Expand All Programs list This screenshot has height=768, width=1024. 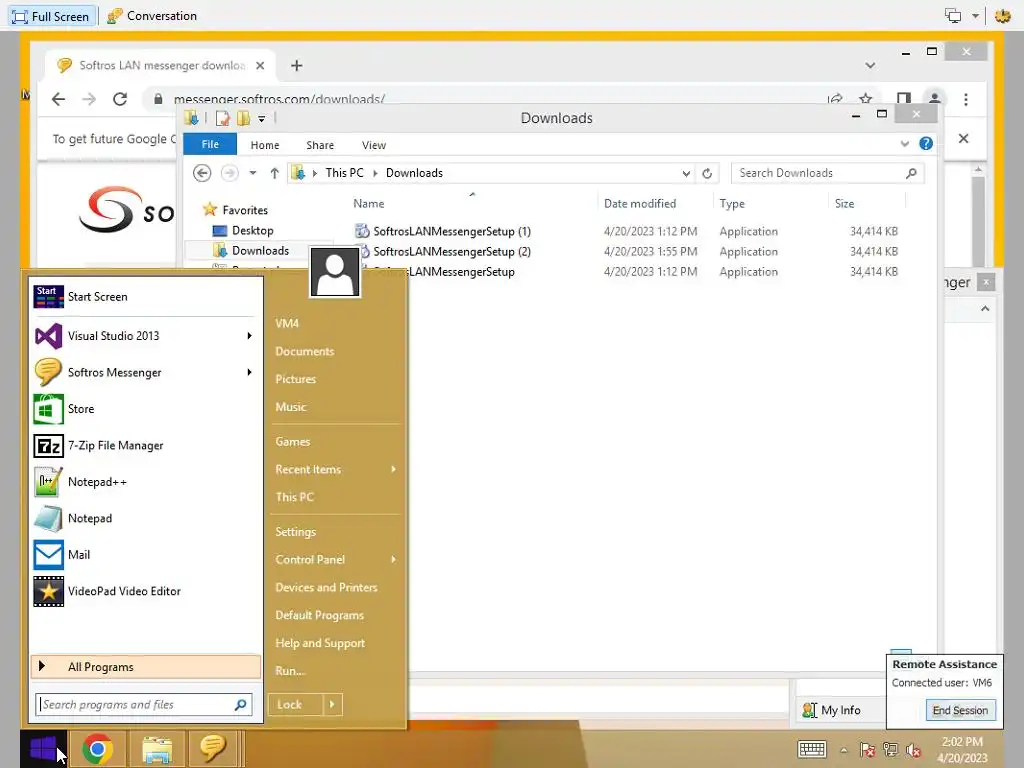click(146, 667)
